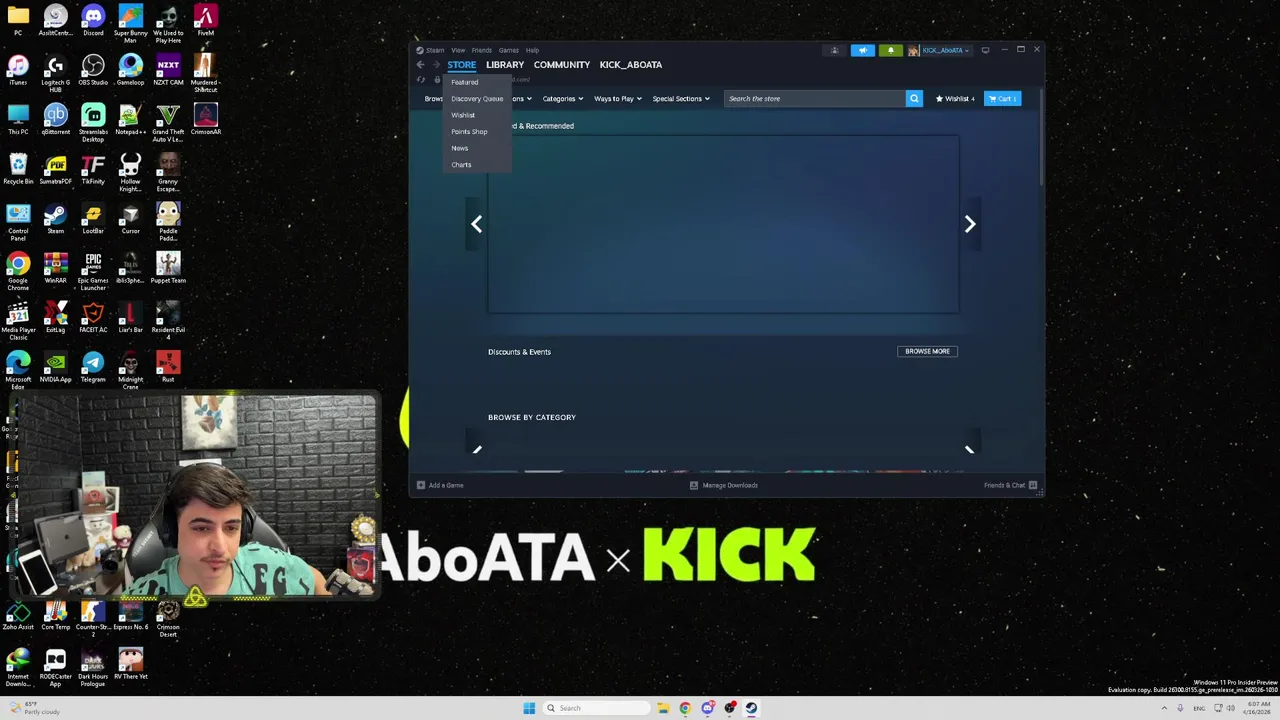Screen dimensions: 1280x720
Task: Switch to Steam from the taskbar
Action: 751,708
